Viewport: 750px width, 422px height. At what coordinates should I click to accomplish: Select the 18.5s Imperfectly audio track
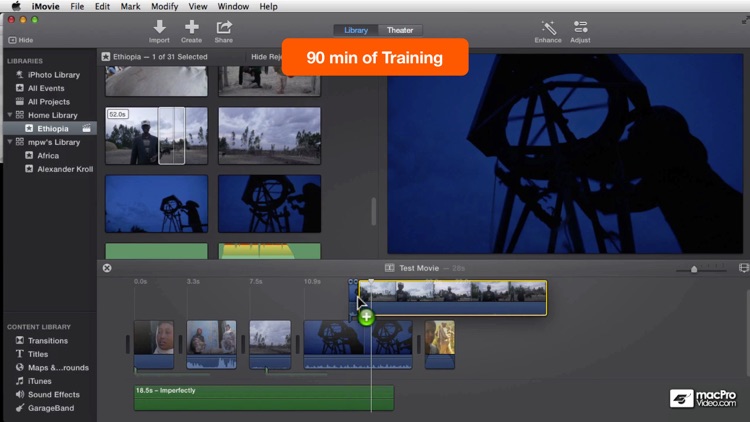(264, 398)
